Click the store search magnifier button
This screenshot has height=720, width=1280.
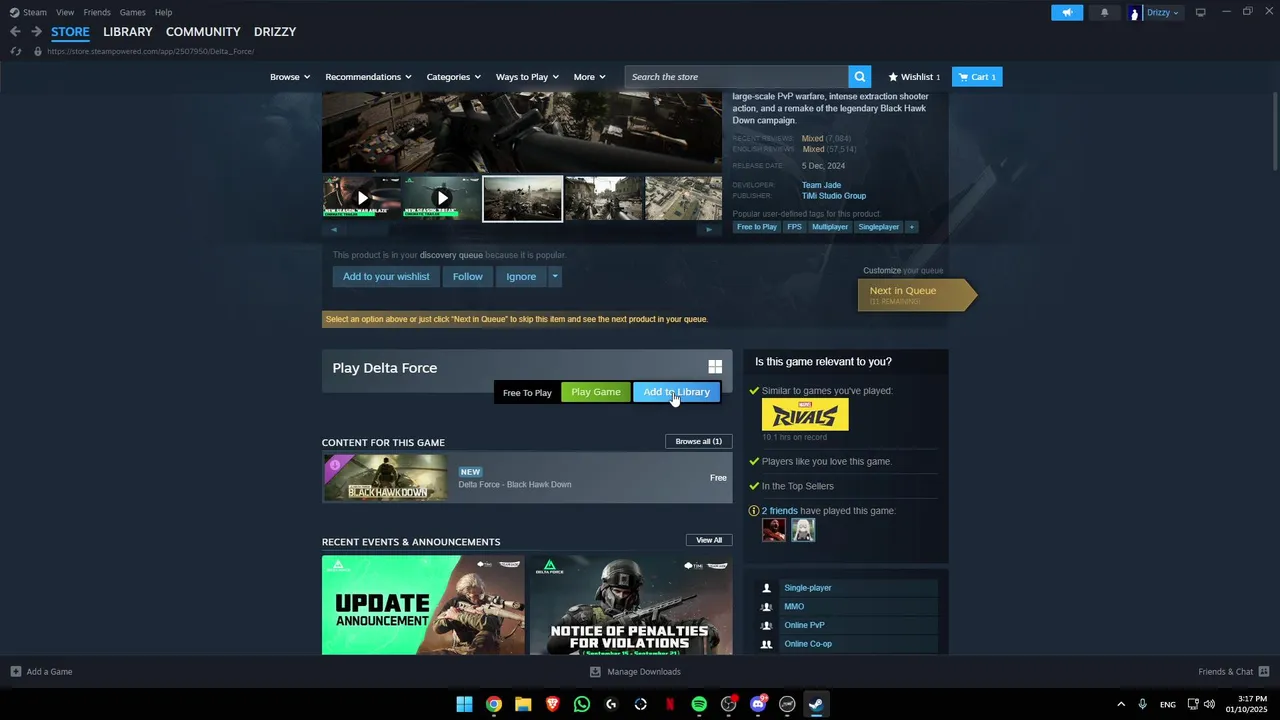[x=859, y=77]
